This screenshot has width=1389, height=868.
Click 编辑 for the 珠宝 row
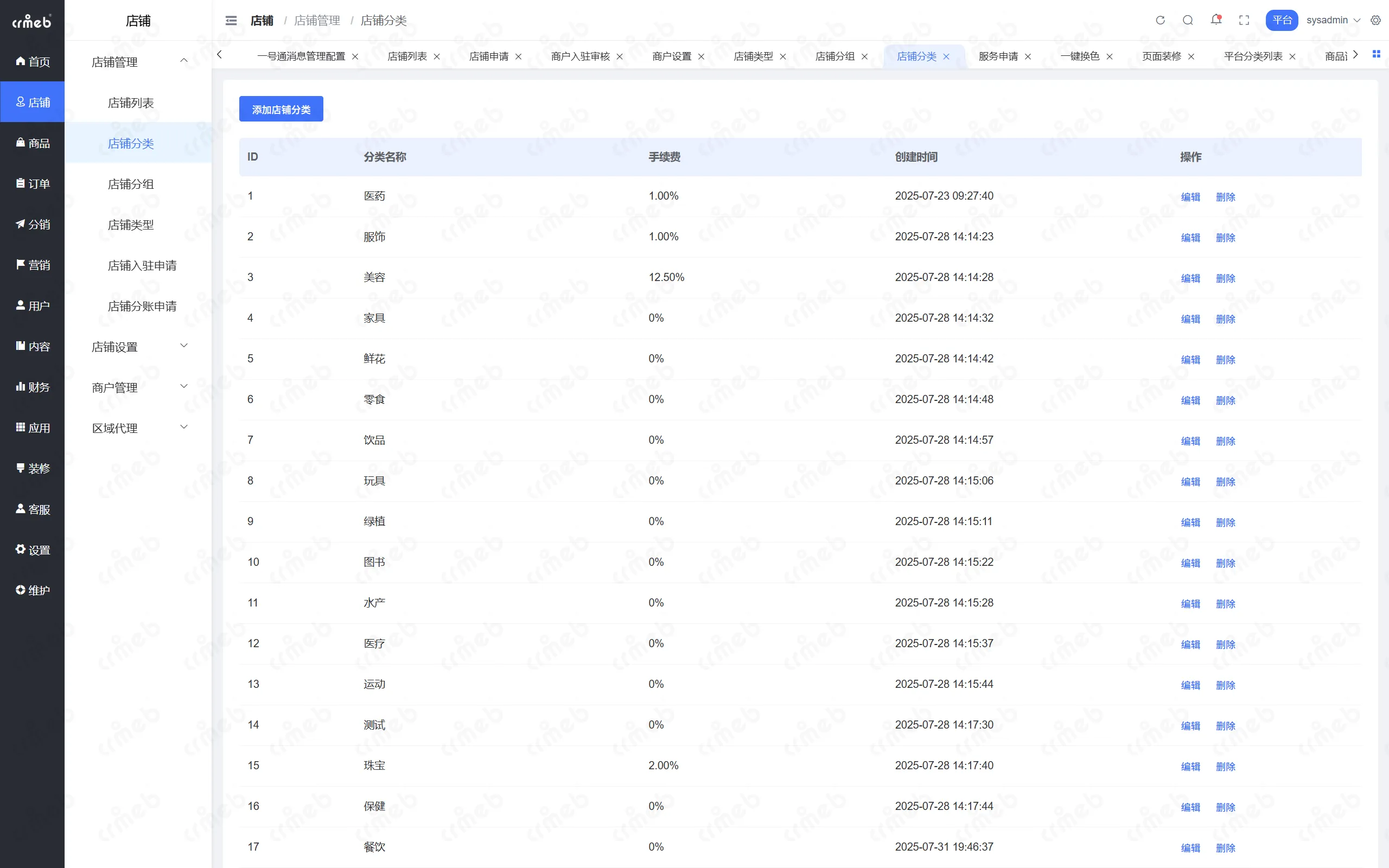[x=1190, y=767]
